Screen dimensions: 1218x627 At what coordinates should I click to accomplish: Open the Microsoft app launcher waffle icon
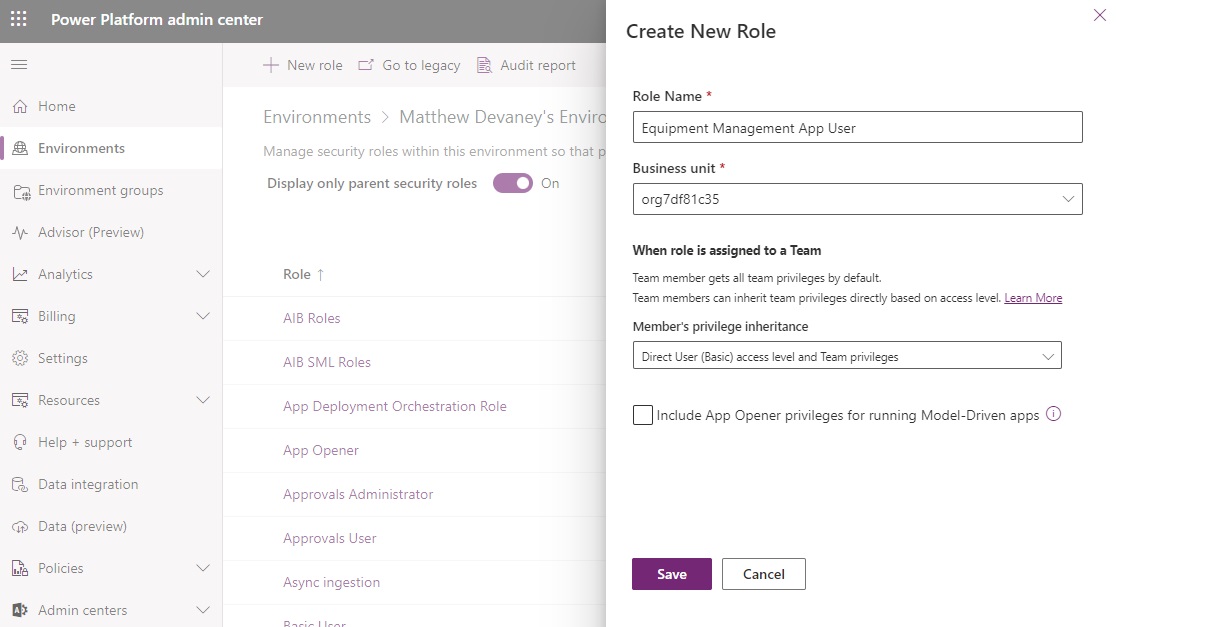[x=18, y=19]
